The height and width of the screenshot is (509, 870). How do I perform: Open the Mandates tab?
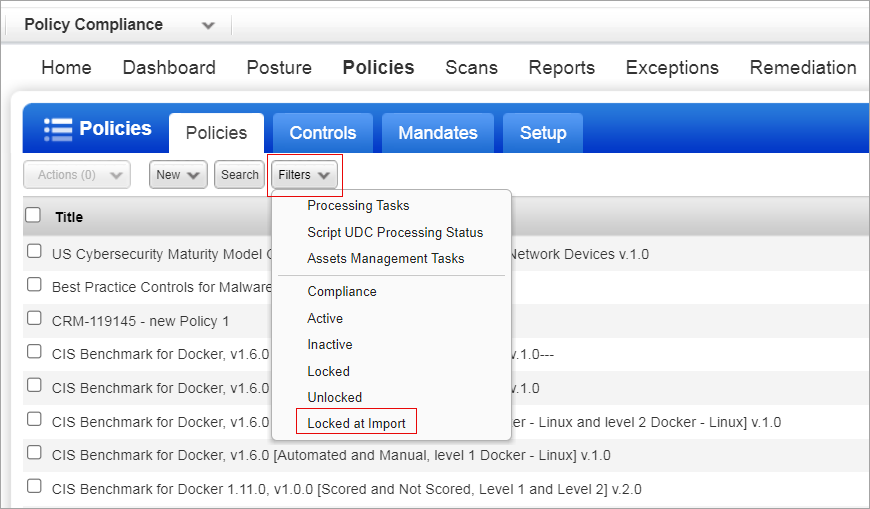[438, 133]
